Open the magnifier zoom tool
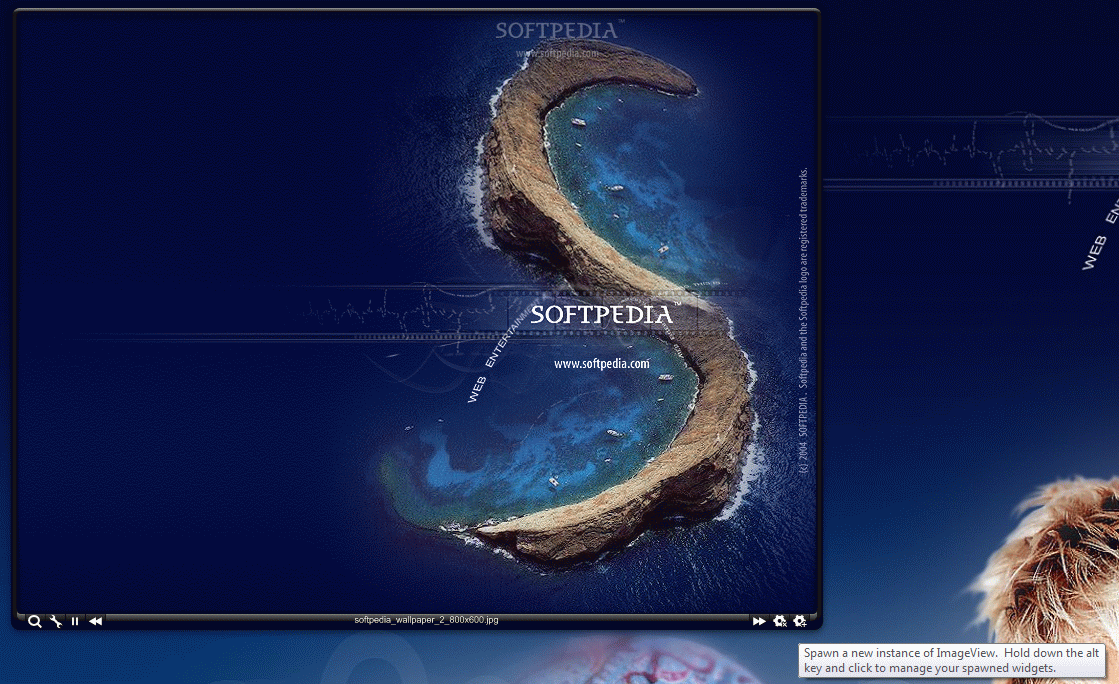1119x684 pixels. coord(34,621)
